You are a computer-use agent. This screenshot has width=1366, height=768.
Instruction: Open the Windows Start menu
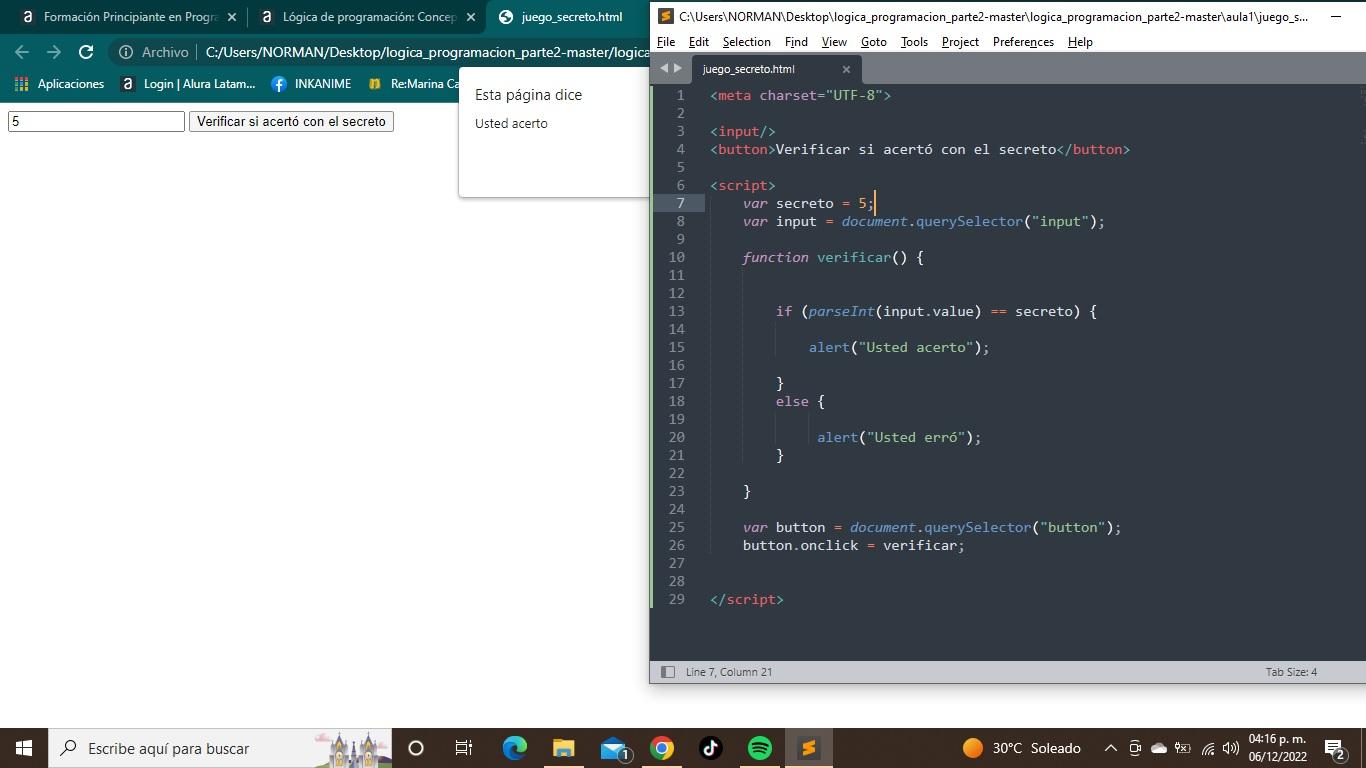[24, 747]
